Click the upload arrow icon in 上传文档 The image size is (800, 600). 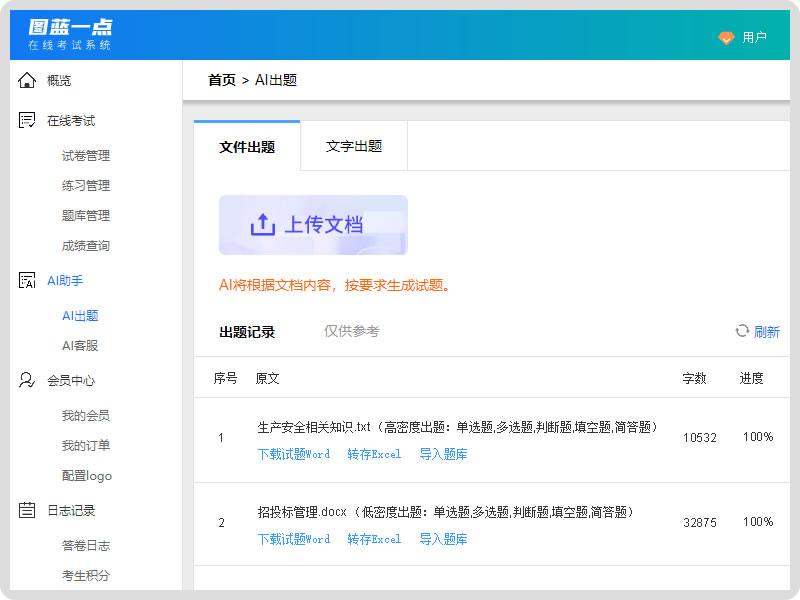[x=263, y=224]
